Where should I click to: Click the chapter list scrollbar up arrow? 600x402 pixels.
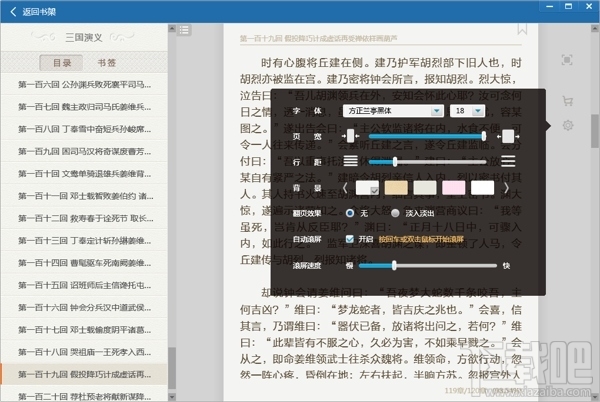pyautogui.click(x=172, y=28)
